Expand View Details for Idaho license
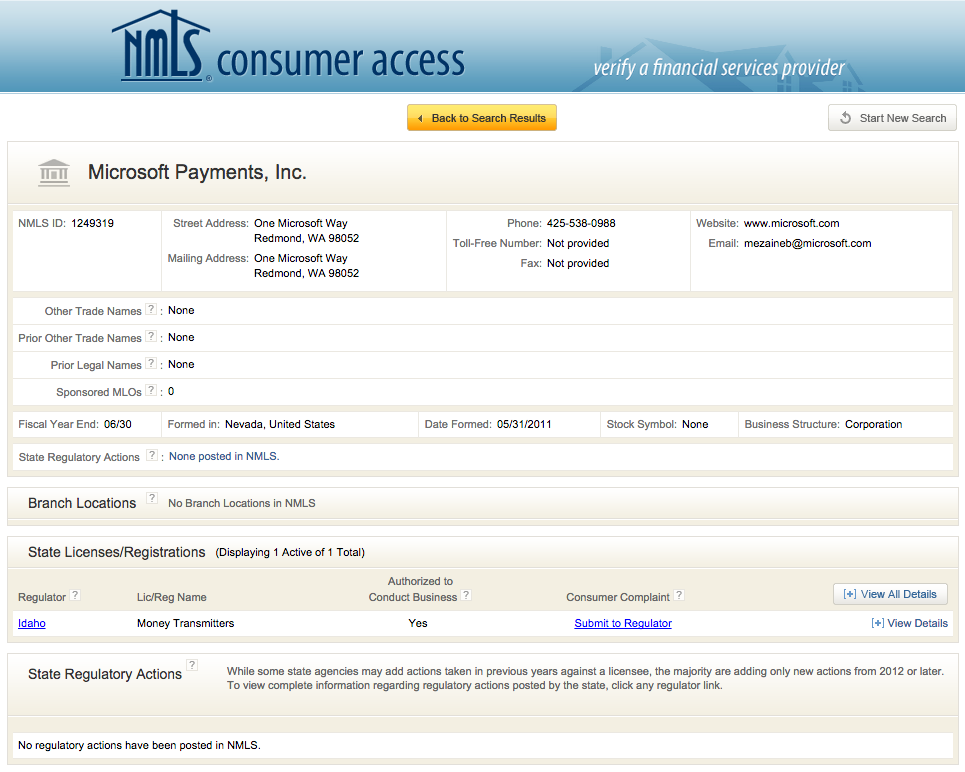This screenshot has height=772, width=965. pyautogui.click(x=909, y=623)
